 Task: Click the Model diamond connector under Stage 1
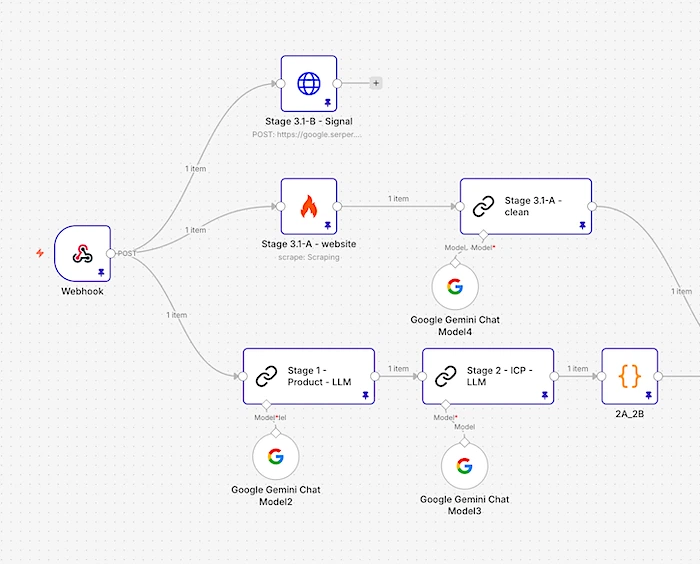(276, 407)
